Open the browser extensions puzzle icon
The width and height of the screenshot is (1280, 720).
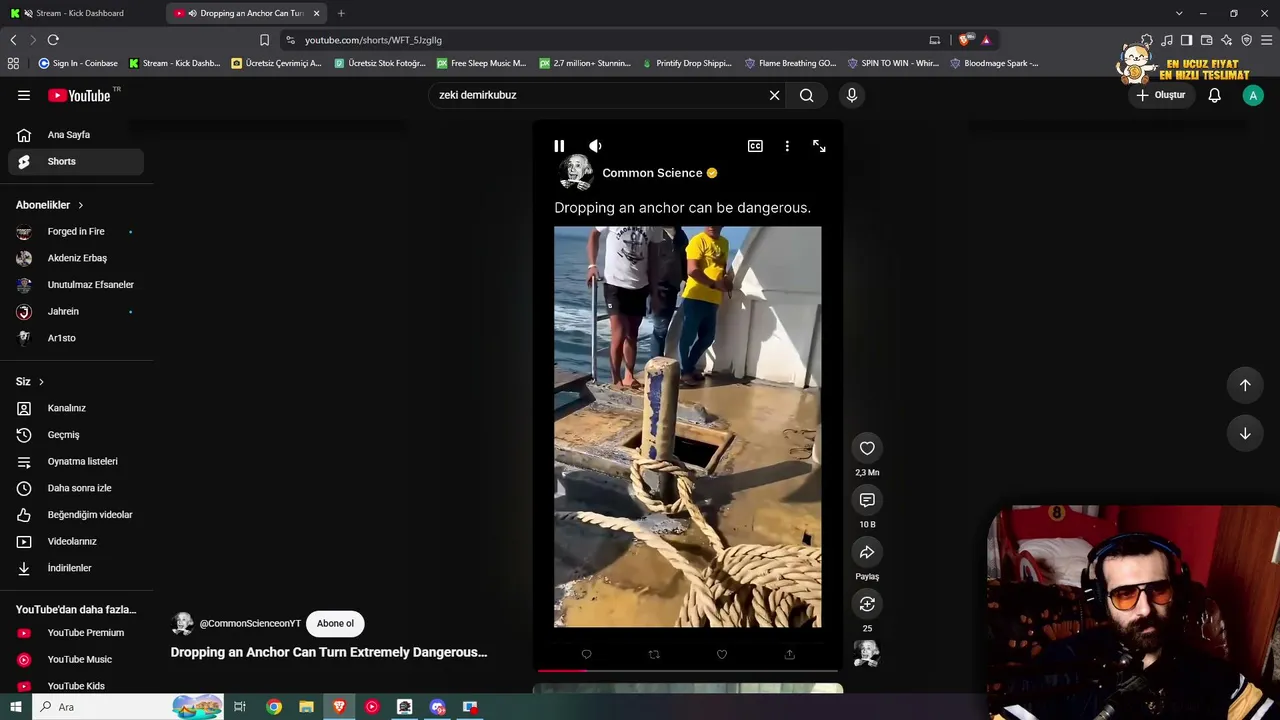pos(1147,40)
